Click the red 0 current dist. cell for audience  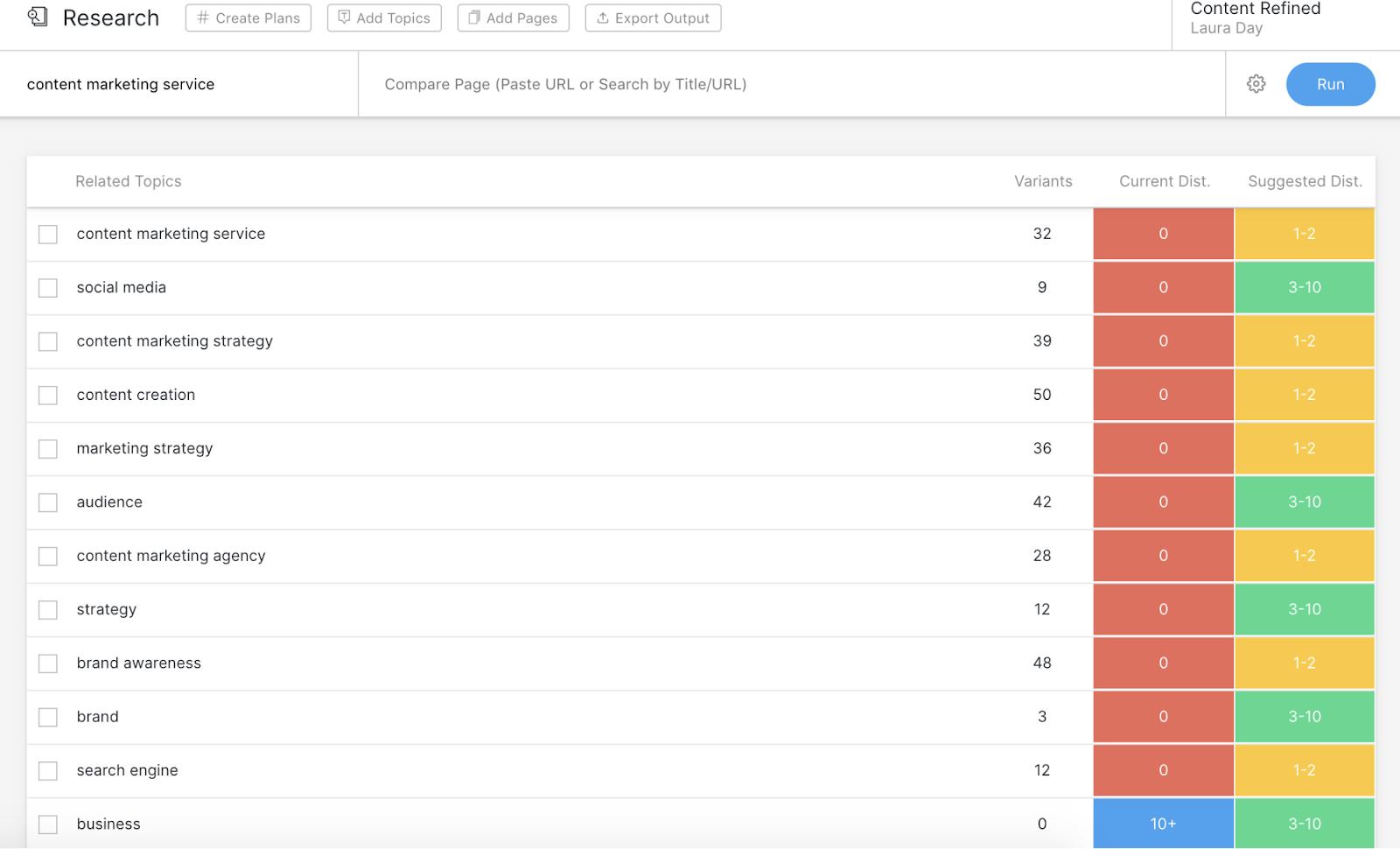(x=1164, y=502)
